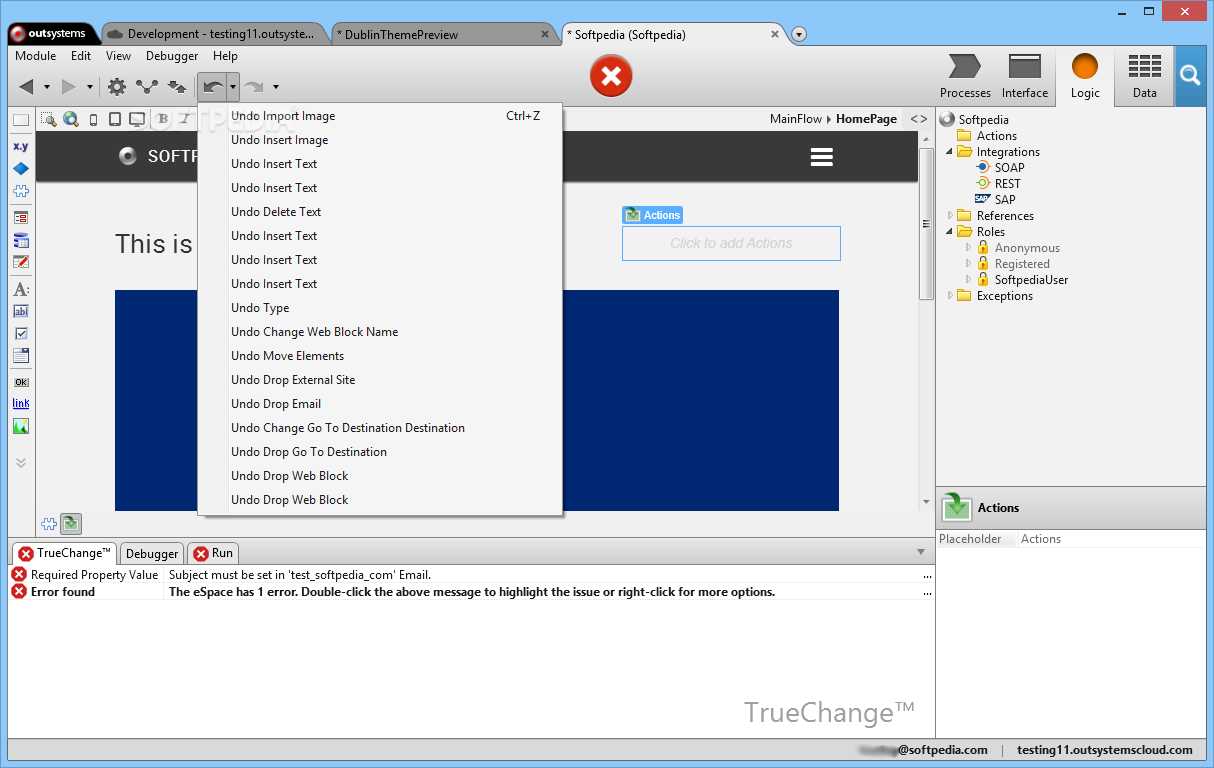Toggle bold in the canvas toolbar
This screenshot has width=1214, height=768.
163,119
